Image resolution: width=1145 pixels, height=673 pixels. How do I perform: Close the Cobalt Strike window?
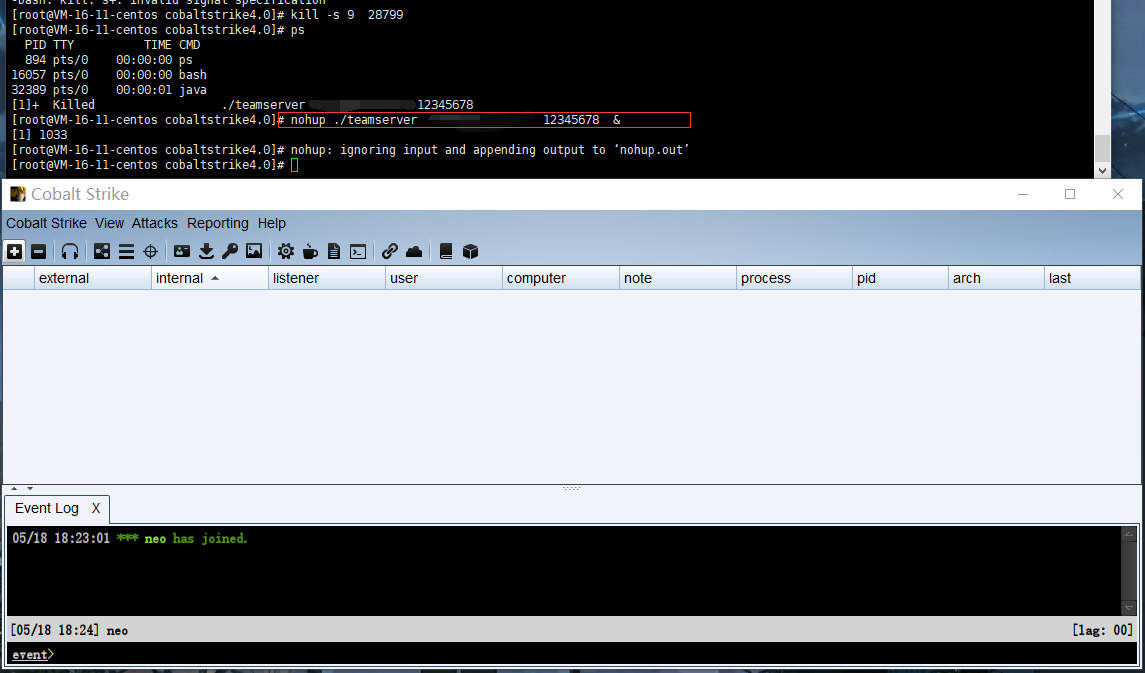click(1117, 194)
